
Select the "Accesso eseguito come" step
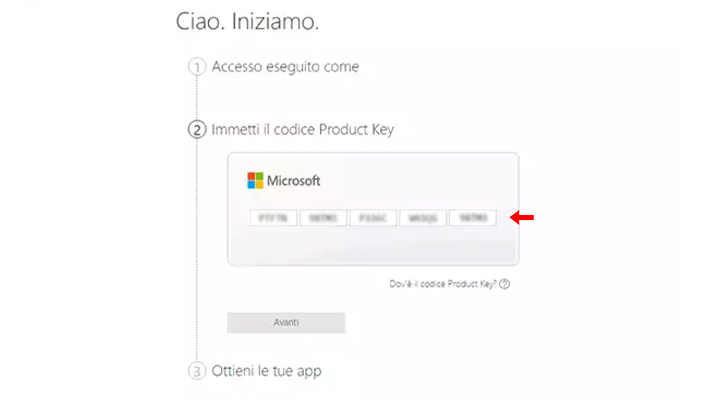[285, 67]
